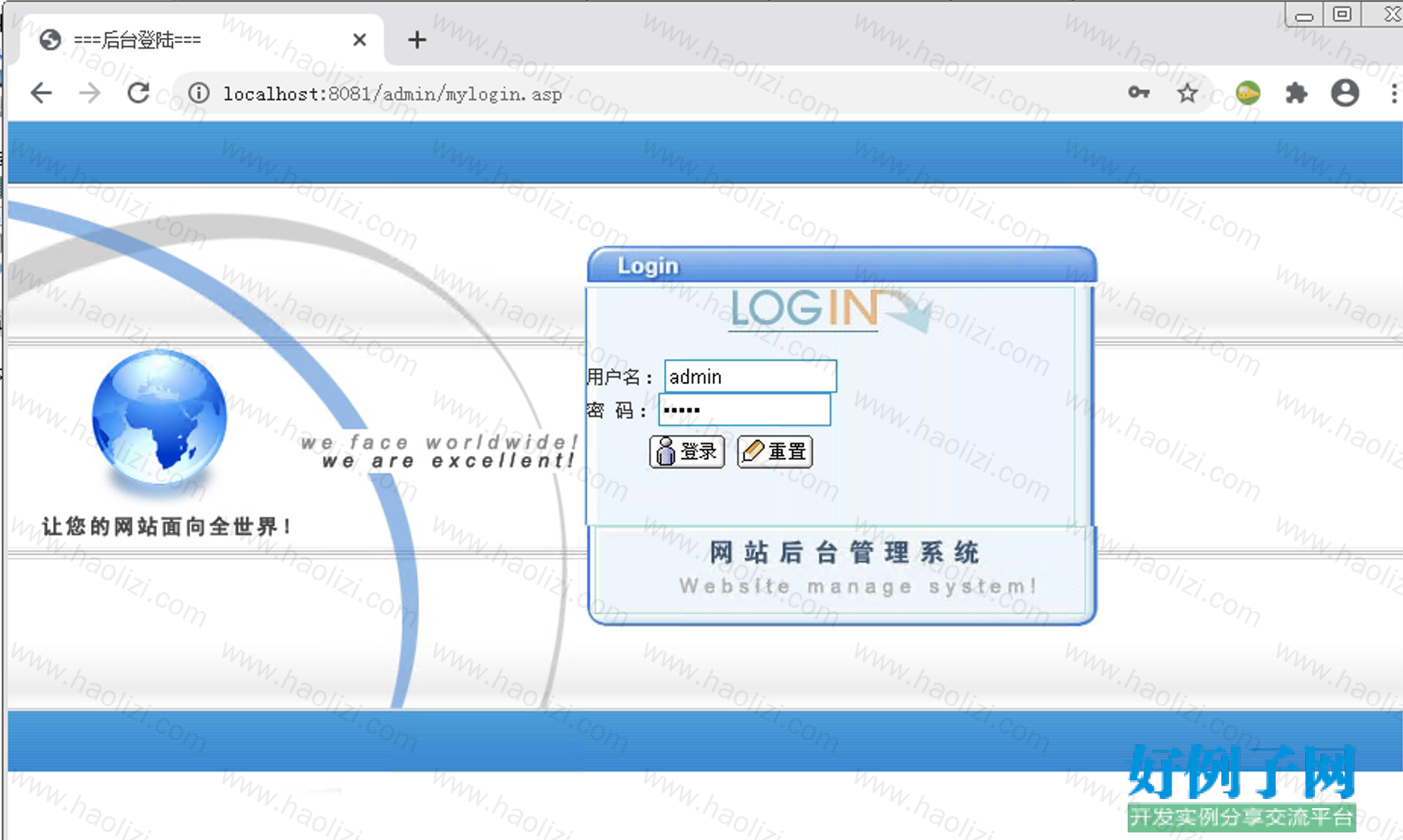Click the 密码 label
Image resolution: width=1403 pixels, height=840 pixels.
[616, 411]
